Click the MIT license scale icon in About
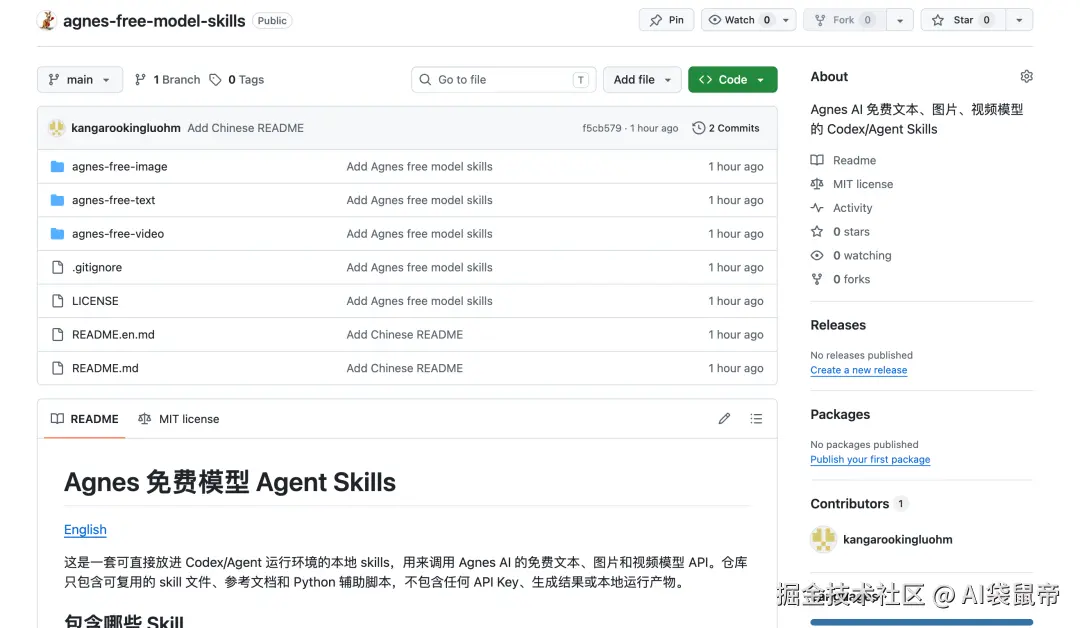 point(817,184)
